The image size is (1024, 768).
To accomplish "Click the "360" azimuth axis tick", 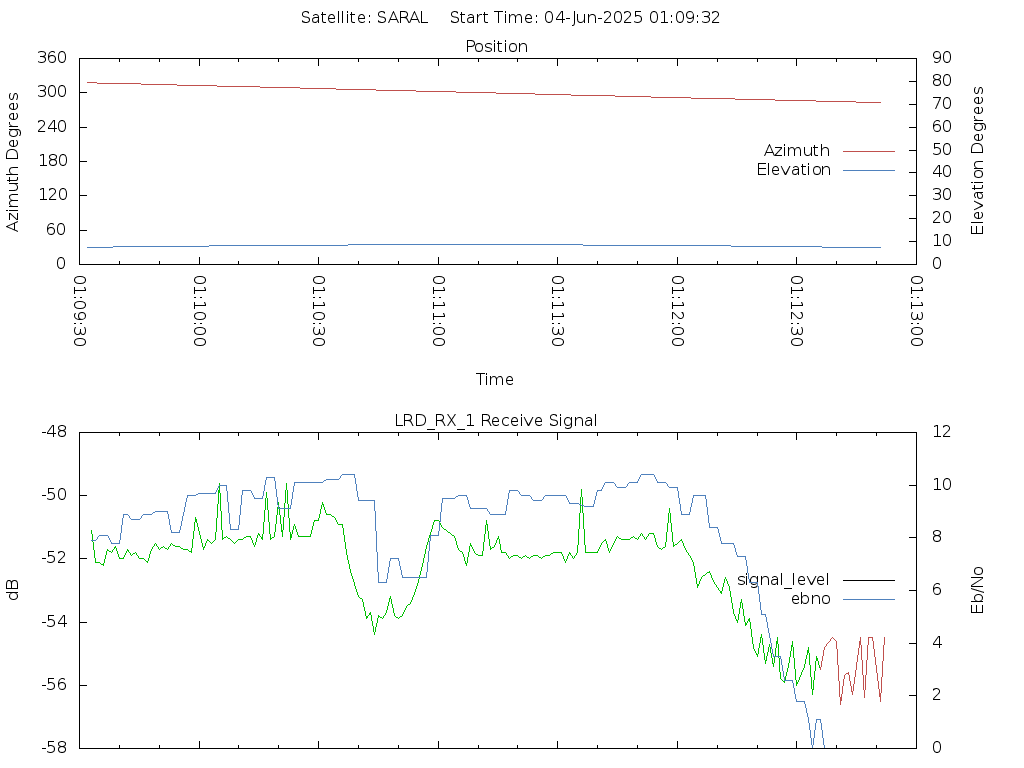I will pos(52,57).
